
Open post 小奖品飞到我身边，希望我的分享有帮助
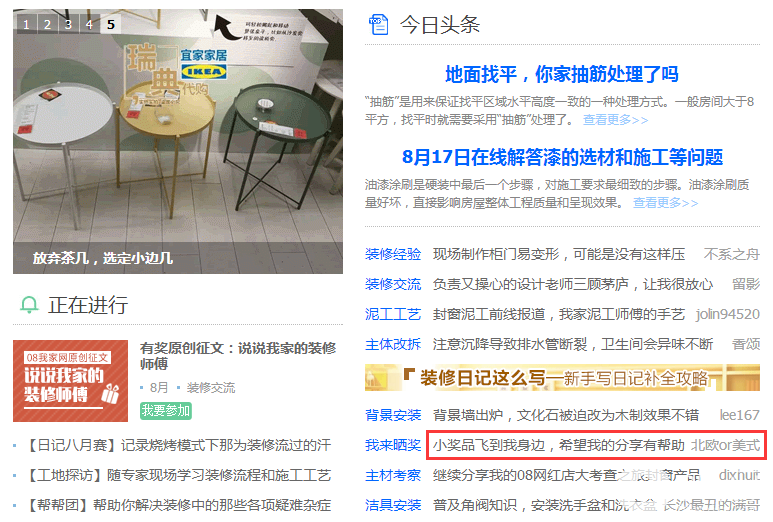[559, 445]
